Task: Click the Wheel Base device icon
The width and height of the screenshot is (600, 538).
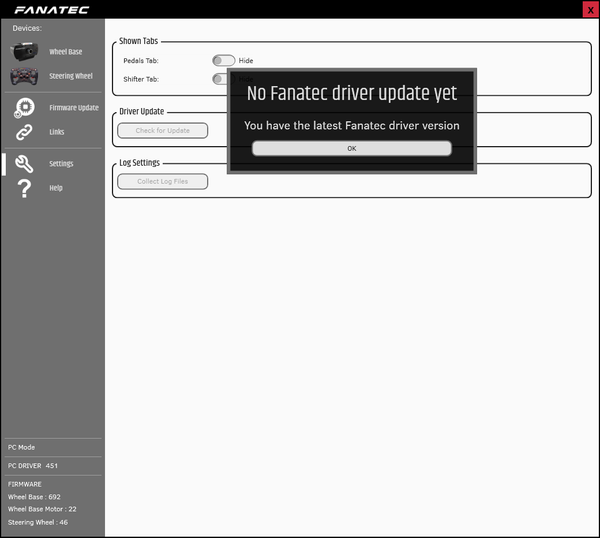Action: point(24,51)
